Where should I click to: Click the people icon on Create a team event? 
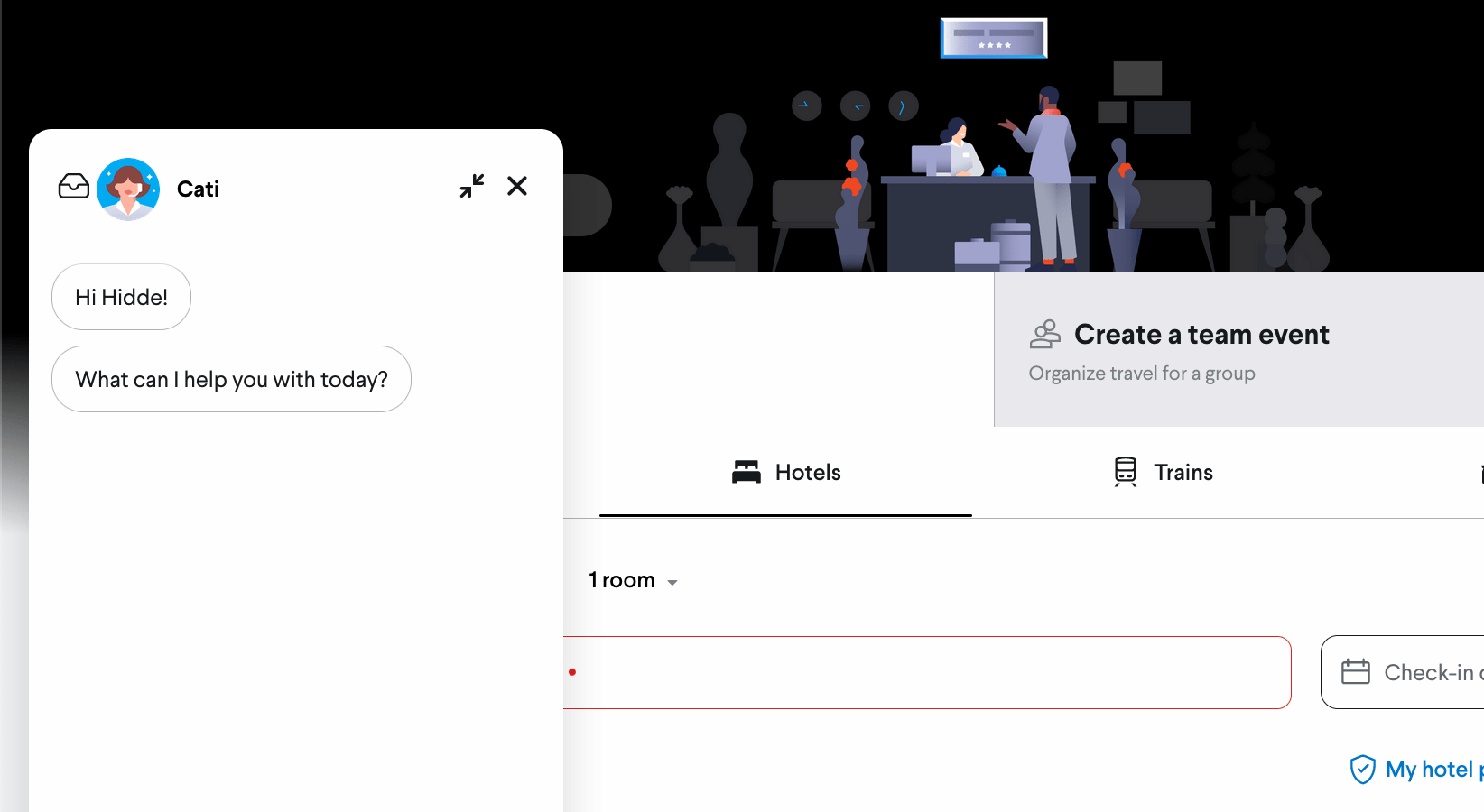coord(1045,333)
